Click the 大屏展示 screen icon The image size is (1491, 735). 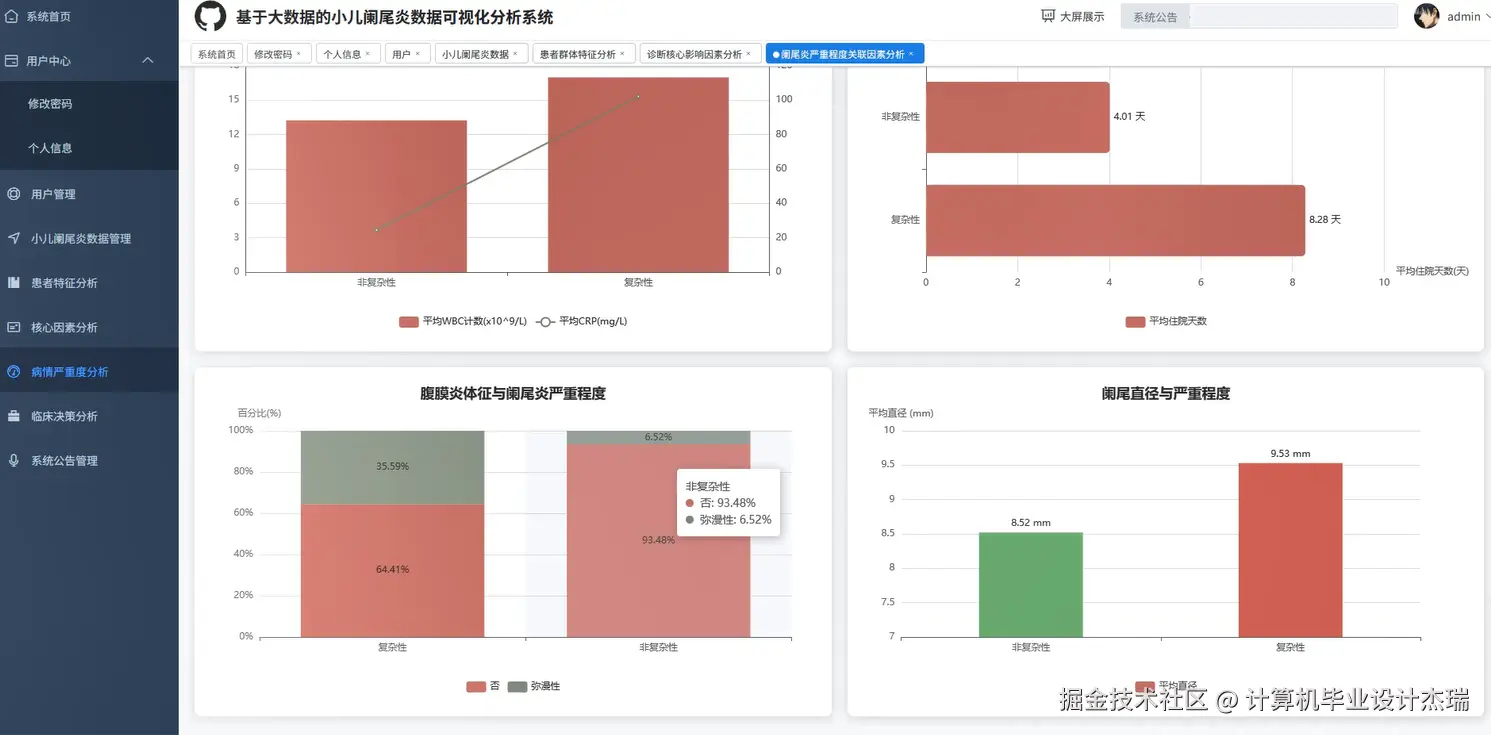point(1048,16)
